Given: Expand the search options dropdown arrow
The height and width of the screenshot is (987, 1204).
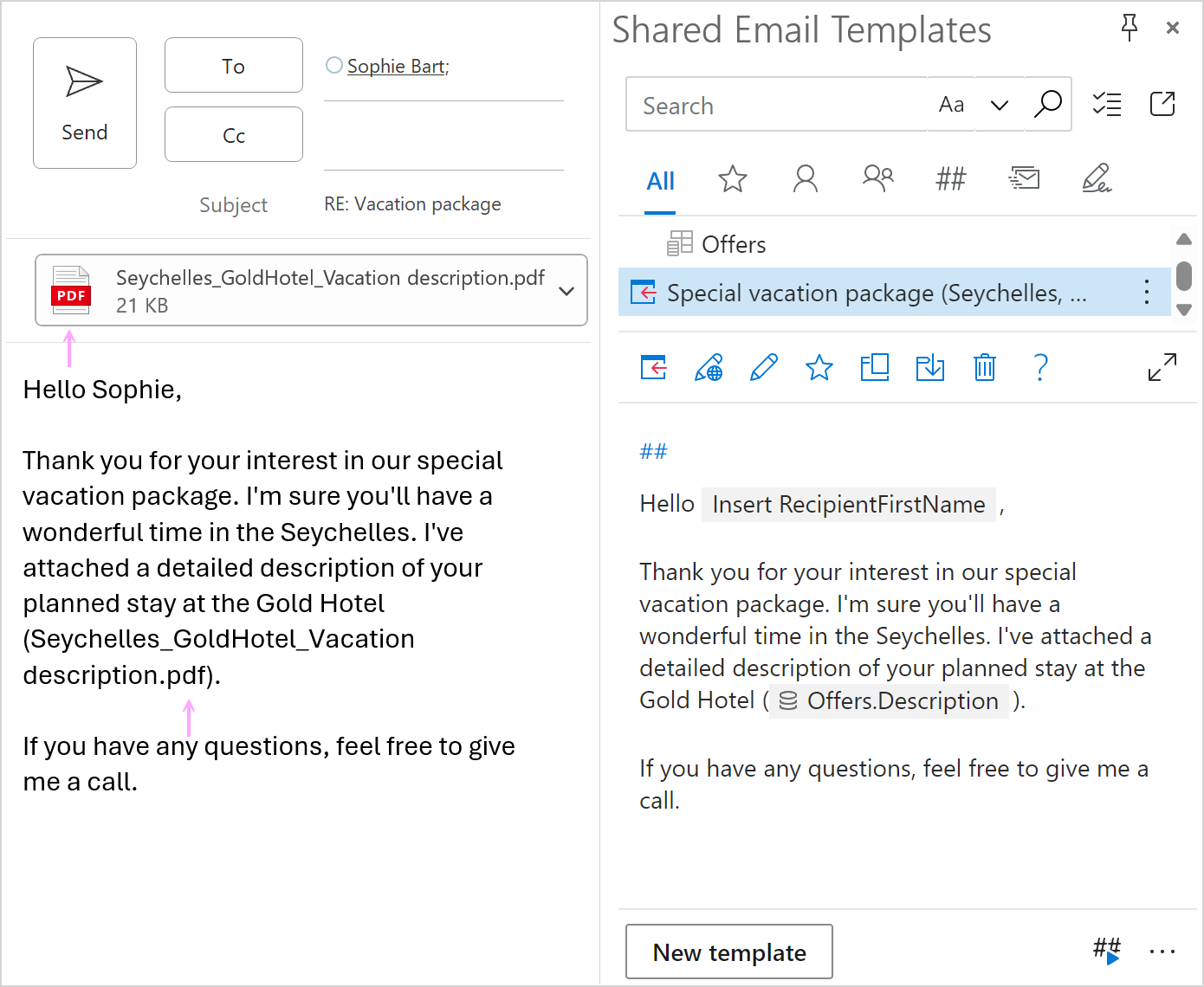Looking at the screenshot, I should pyautogui.click(x=1000, y=105).
